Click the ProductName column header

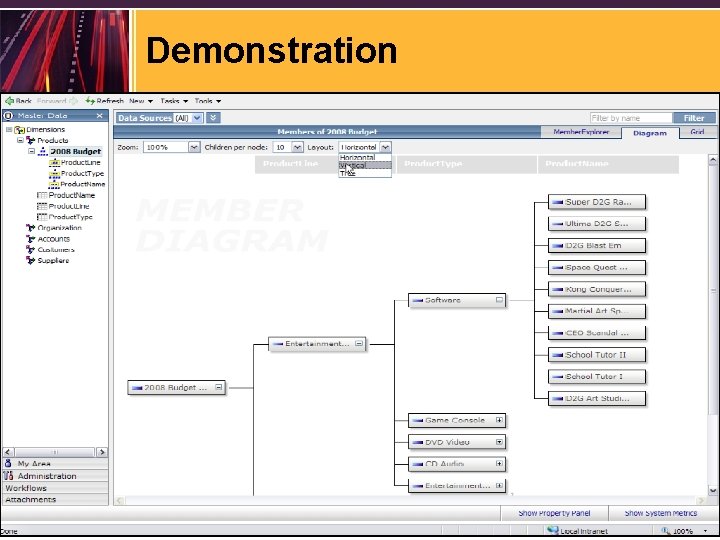click(x=608, y=164)
